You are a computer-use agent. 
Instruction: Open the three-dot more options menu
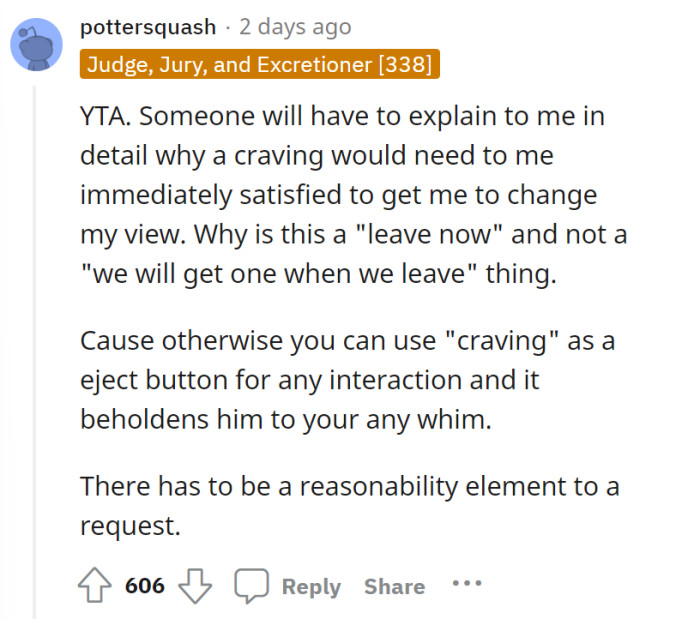(x=466, y=584)
